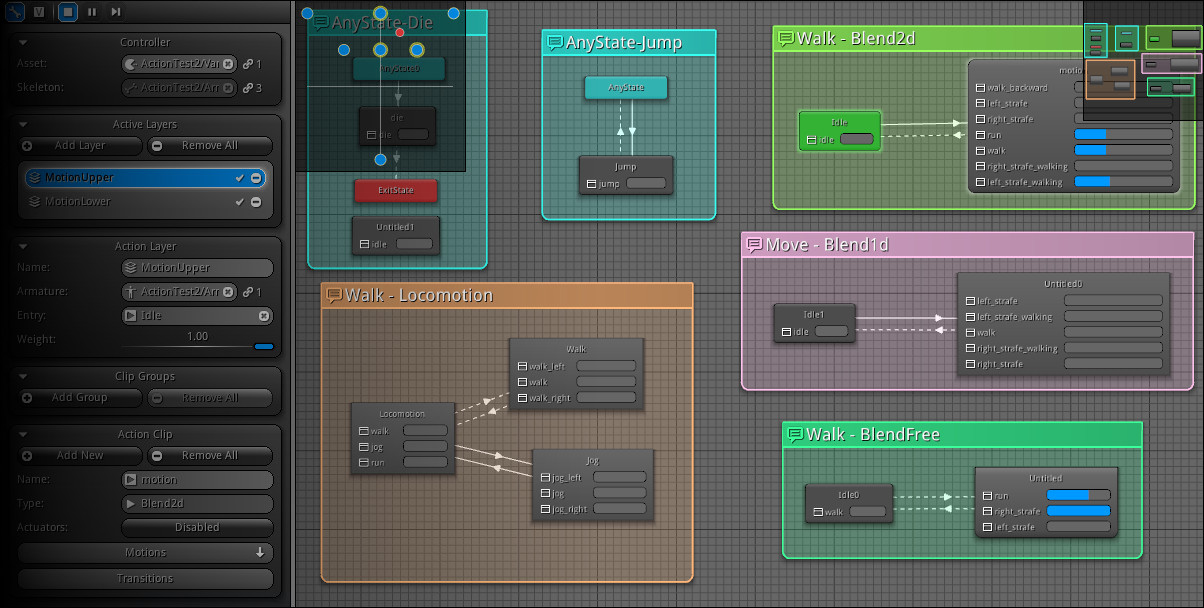Clear the Skeleton field value
This screenshot has height=608, width=1204.
228,88
